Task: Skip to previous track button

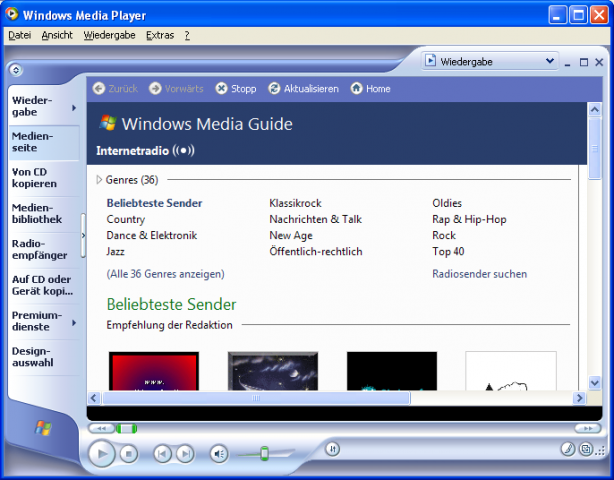Action: pos(162,454)
